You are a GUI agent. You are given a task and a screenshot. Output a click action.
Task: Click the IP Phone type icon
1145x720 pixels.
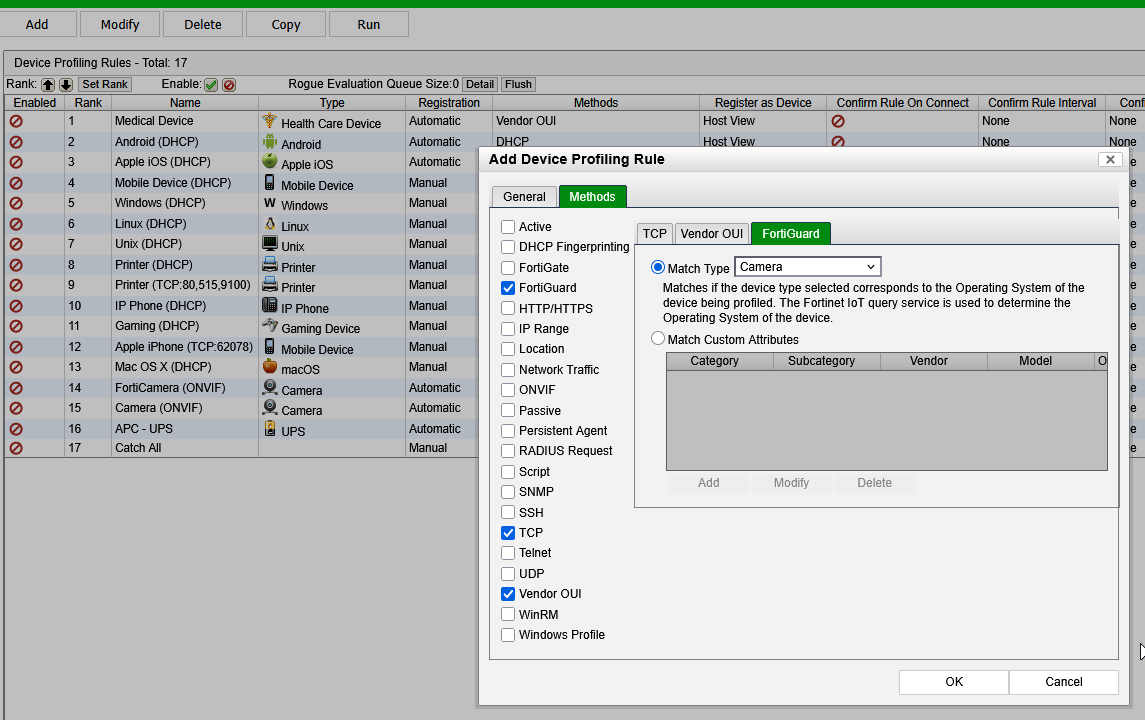pyautogui.click(x=269, y=305)
